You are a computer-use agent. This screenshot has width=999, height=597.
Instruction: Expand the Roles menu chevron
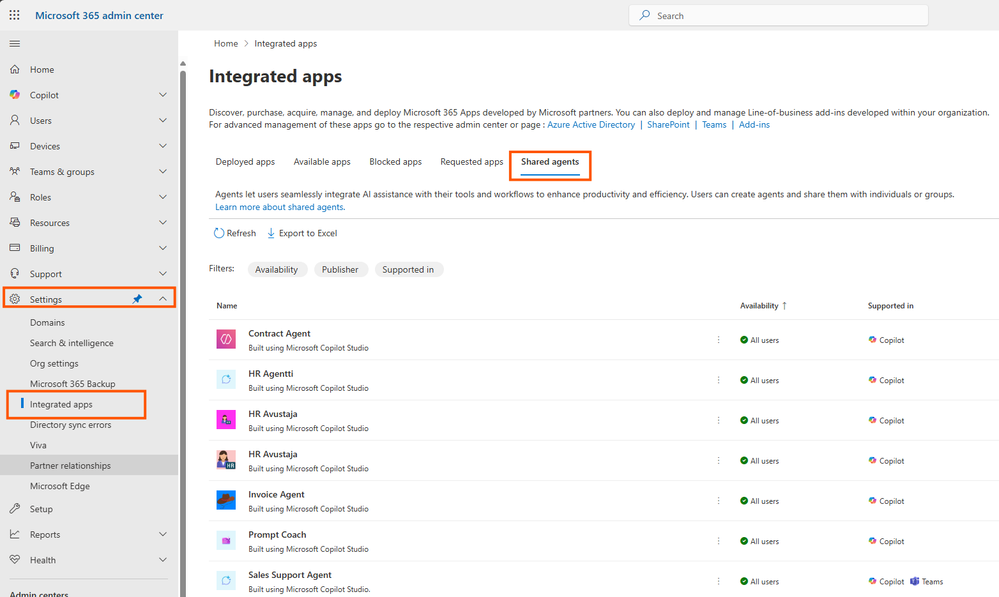tap(163, 197)
